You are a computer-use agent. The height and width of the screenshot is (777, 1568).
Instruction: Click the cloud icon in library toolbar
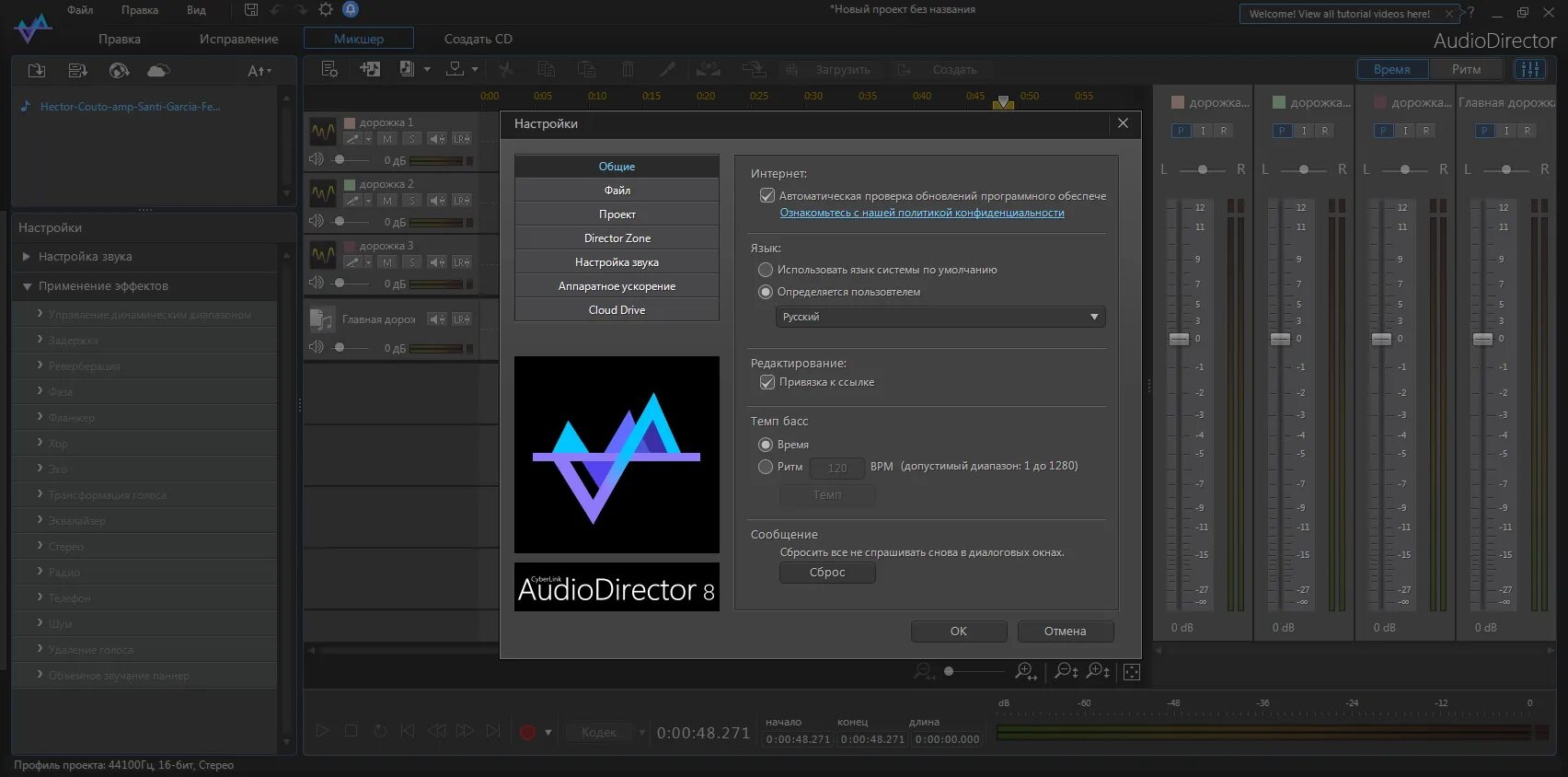point(158,71)
